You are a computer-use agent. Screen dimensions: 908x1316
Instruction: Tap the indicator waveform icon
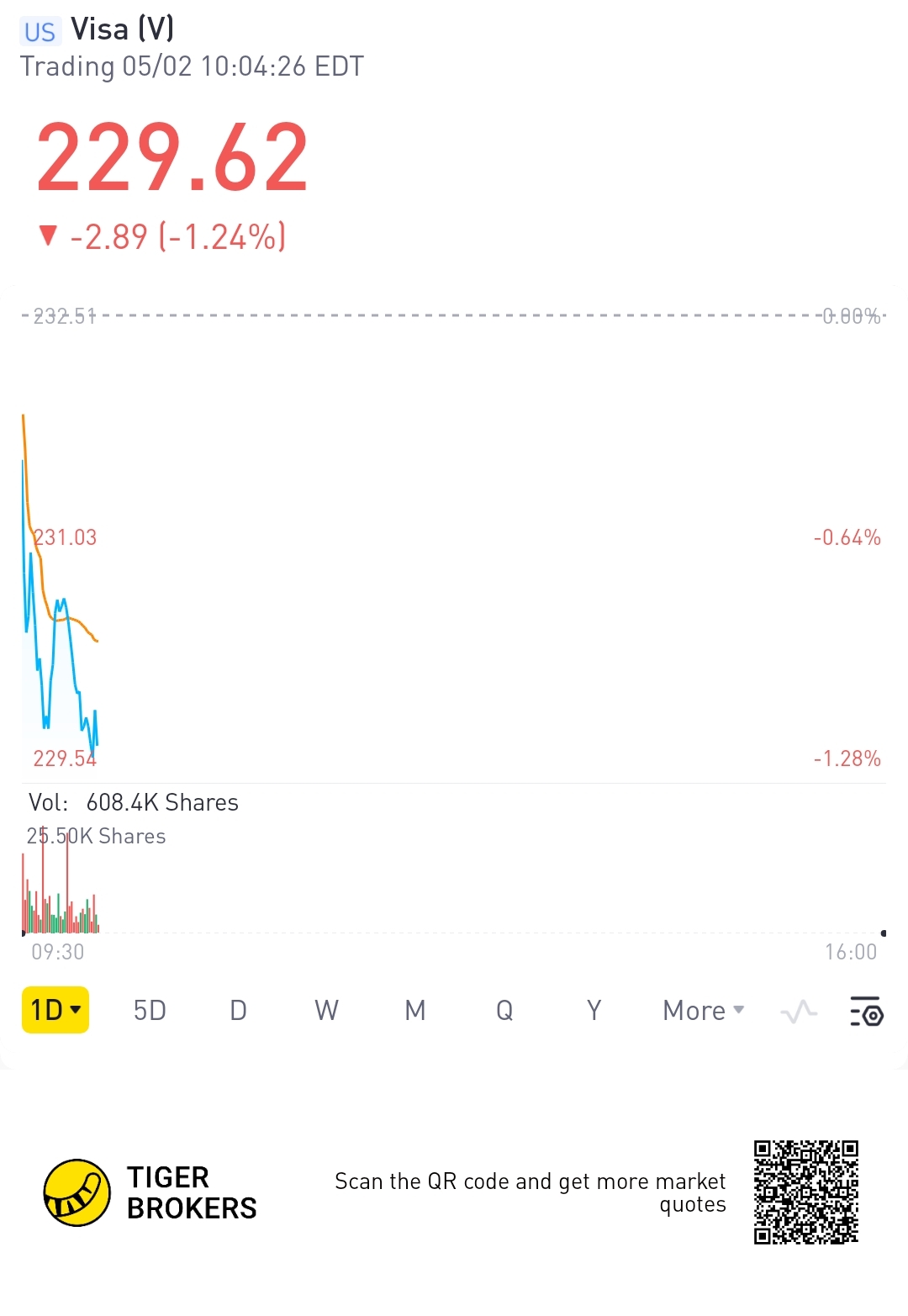point(798,1011)
